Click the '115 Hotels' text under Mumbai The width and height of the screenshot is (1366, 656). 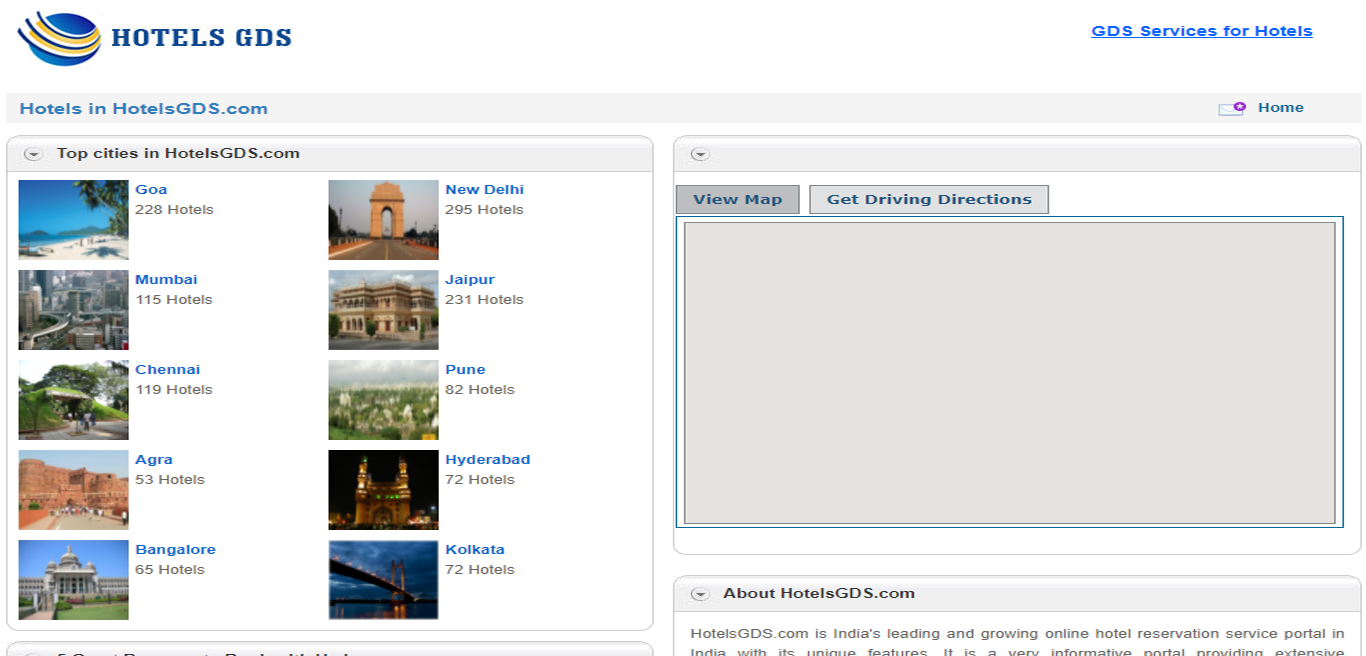(x=174, y=300)
